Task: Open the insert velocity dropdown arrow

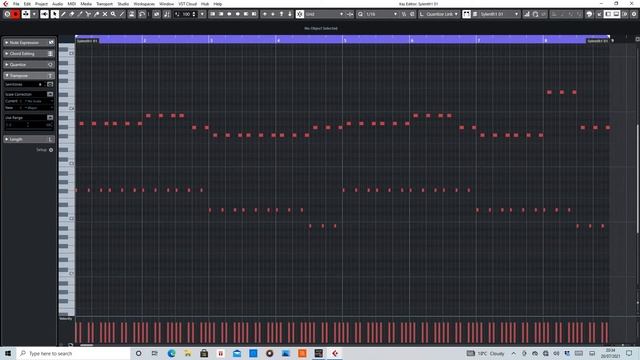Action: 202,14
